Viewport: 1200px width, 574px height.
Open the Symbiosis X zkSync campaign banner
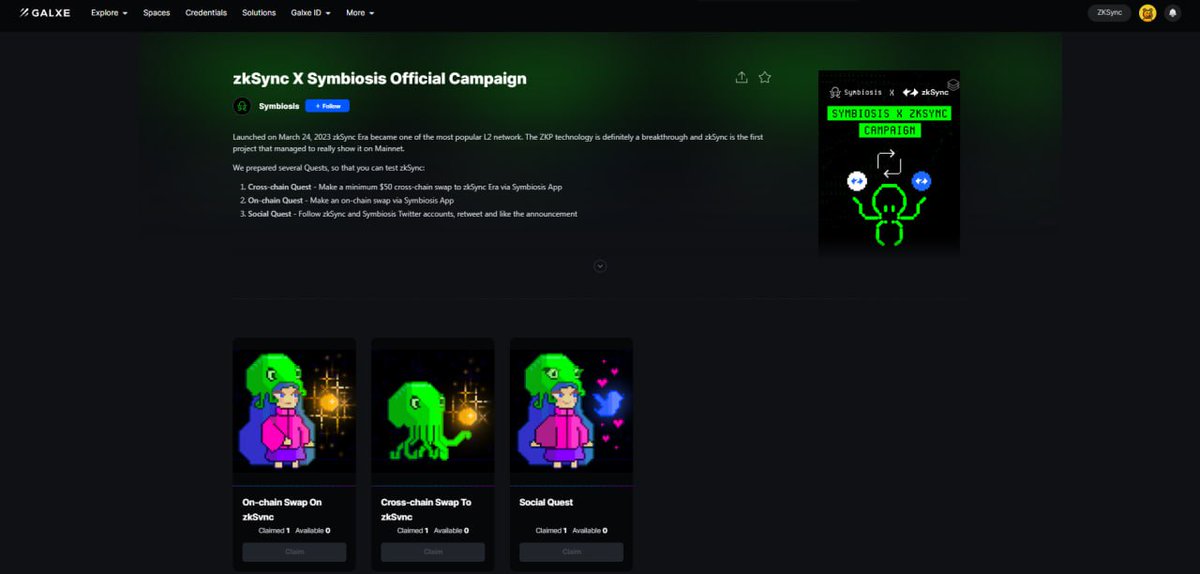(889, 162)
